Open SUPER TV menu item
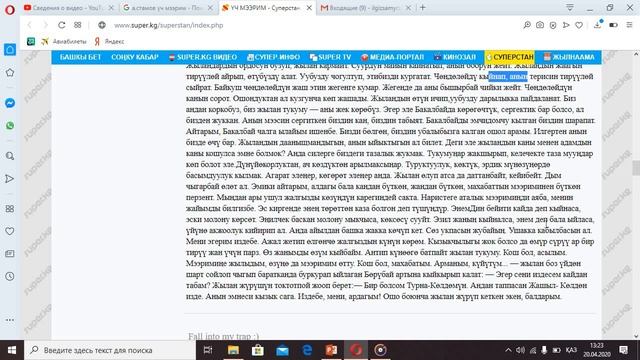 pos(330,57)
